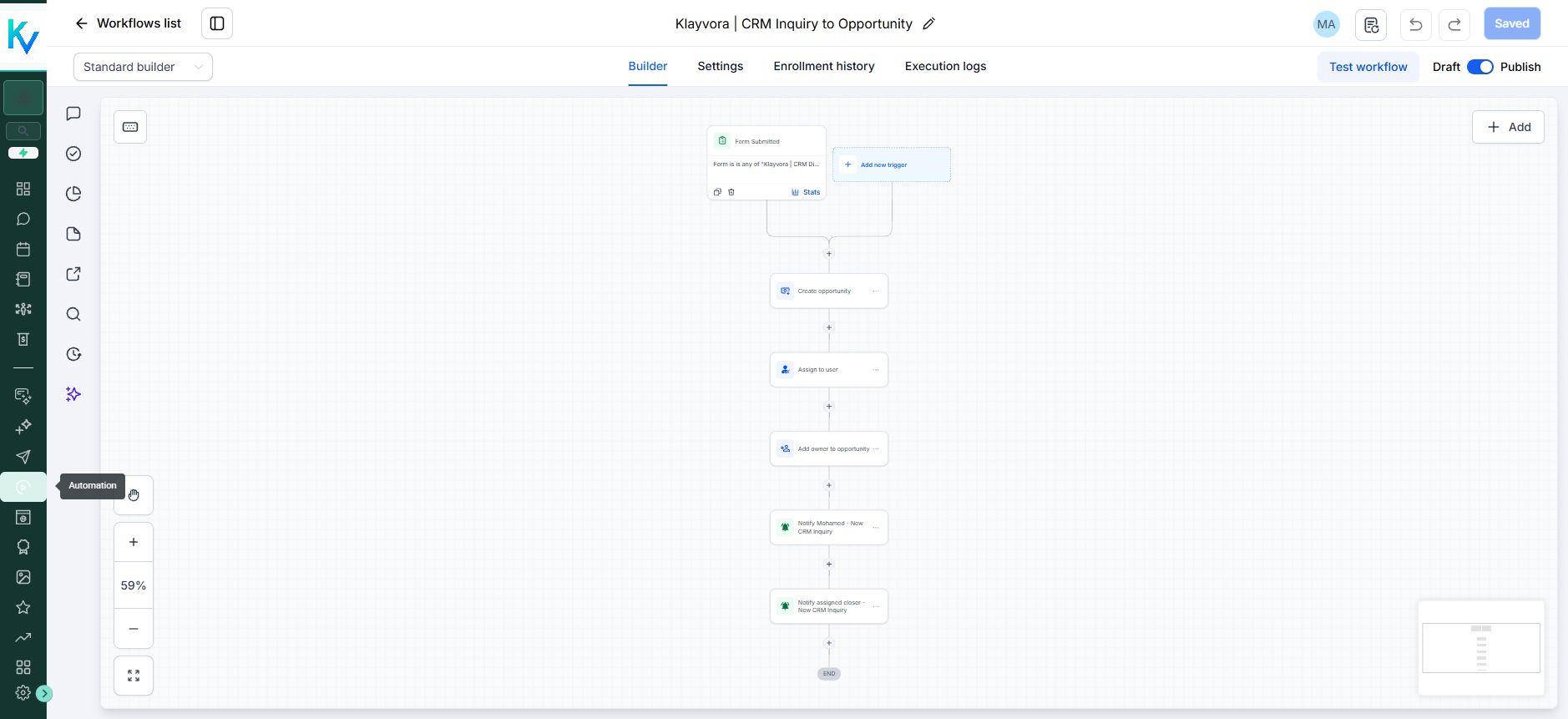Image resolution: width=1568 pixels, height=719 pixels.
Task: Zoom out the canvas with minus button
Action: [134, 629]
